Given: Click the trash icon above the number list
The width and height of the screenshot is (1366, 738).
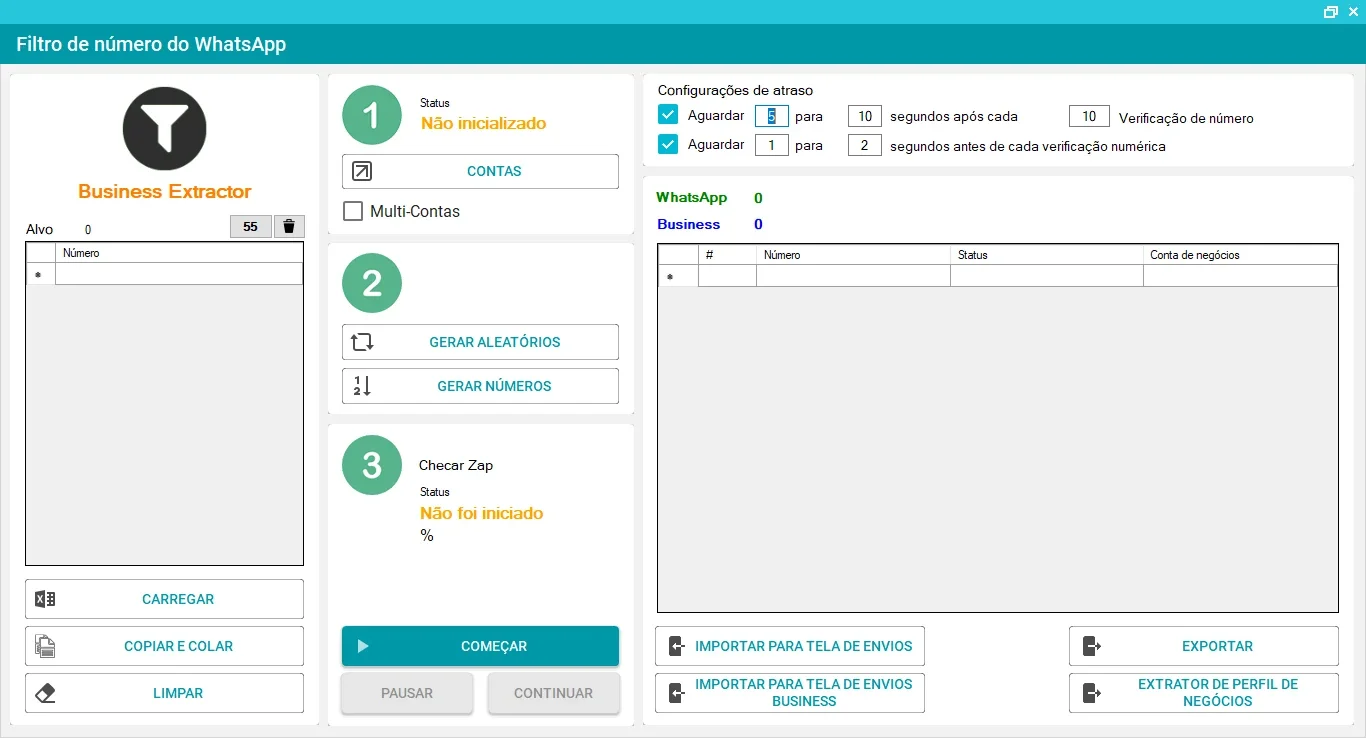Looking at the screenshot, I should coord(289,226).
